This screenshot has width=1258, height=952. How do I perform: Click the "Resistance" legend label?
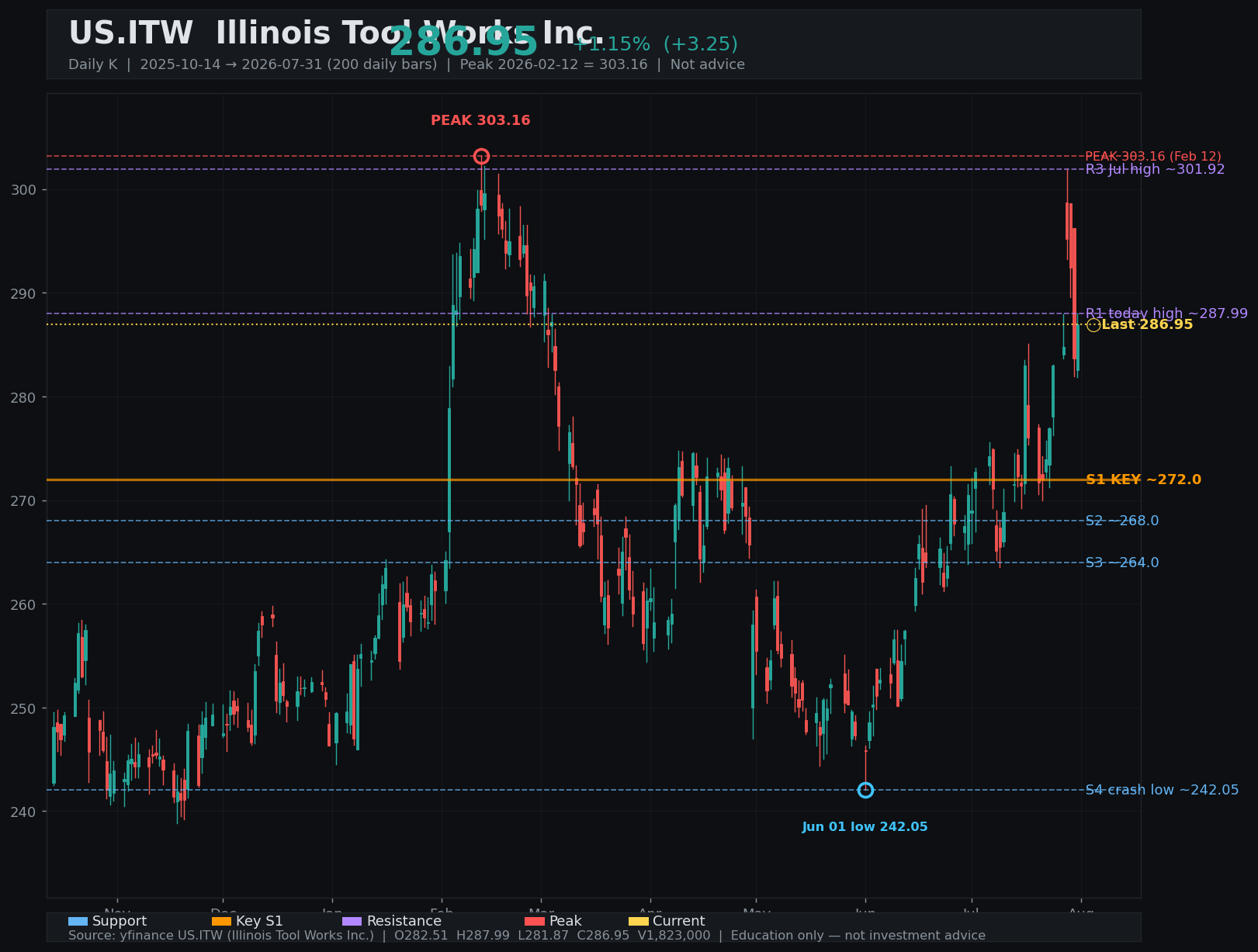click(x=404, y=921)
